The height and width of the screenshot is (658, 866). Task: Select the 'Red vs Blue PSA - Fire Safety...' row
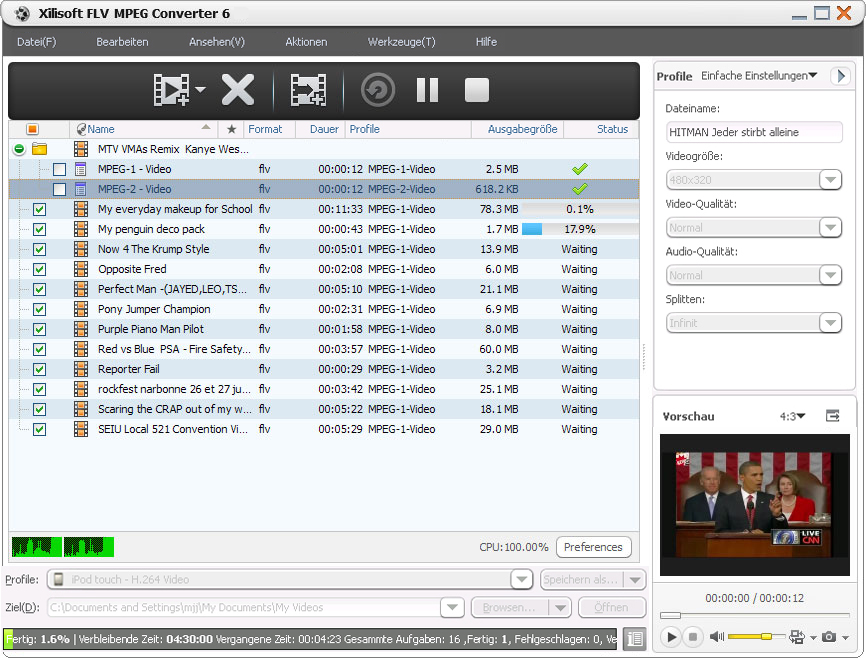(x=324, y=349)
